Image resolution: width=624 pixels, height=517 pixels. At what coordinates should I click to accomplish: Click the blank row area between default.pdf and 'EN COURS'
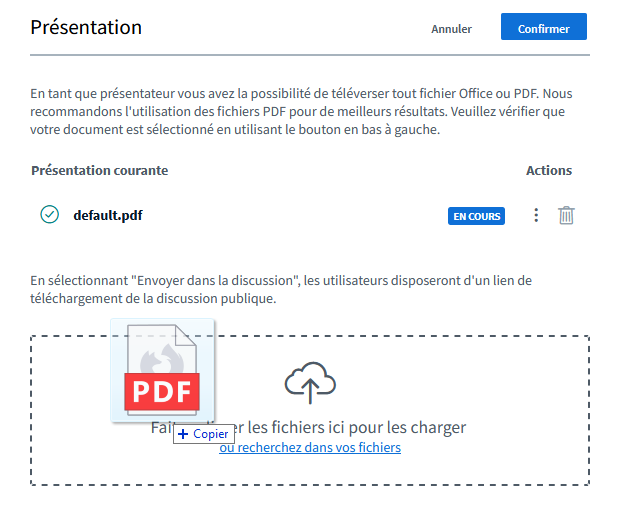click(300, 215)
